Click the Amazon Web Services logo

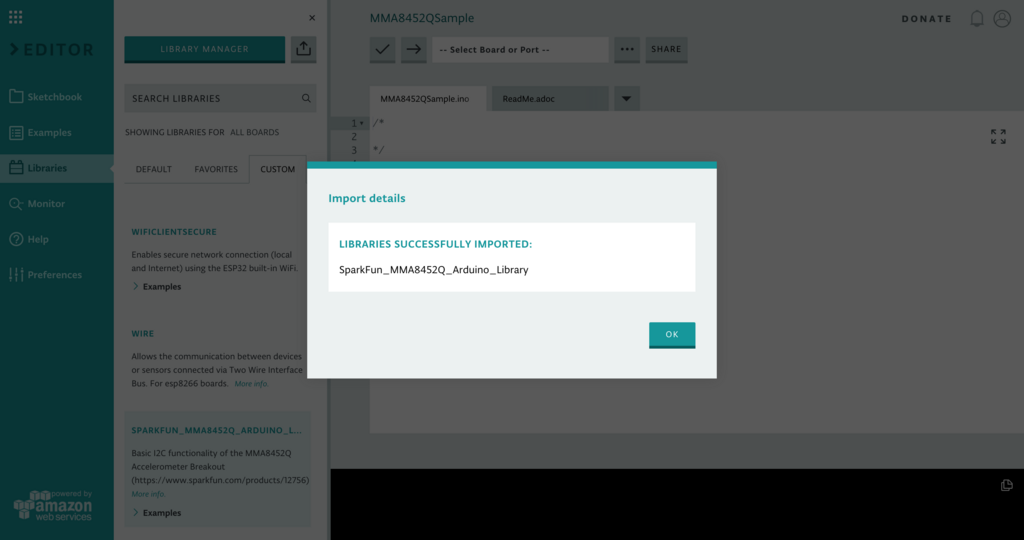53,505
